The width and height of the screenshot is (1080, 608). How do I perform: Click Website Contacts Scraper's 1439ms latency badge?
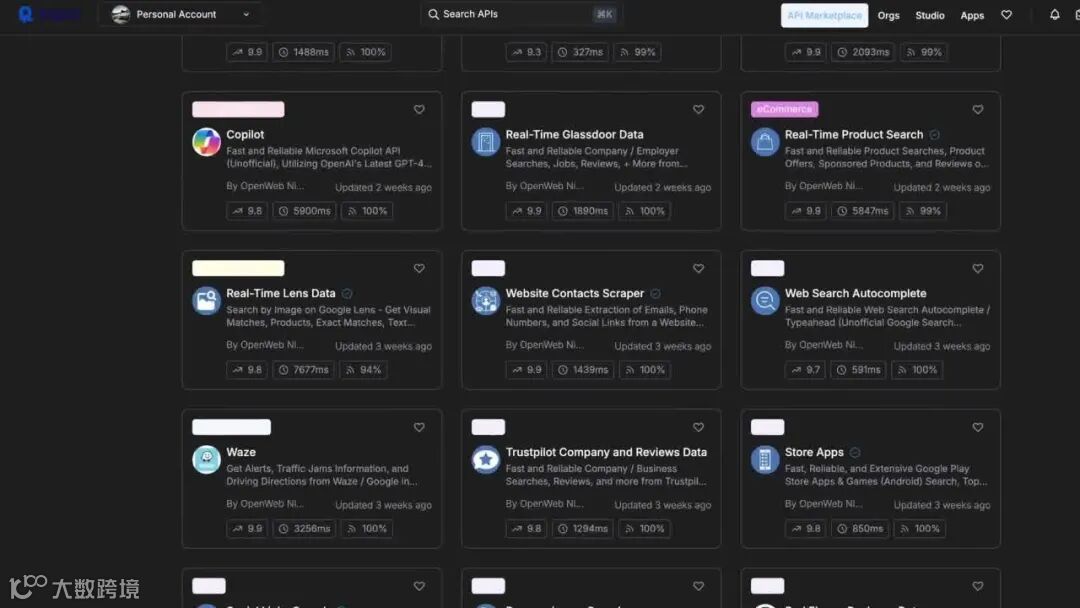click(x=583, y=370)
